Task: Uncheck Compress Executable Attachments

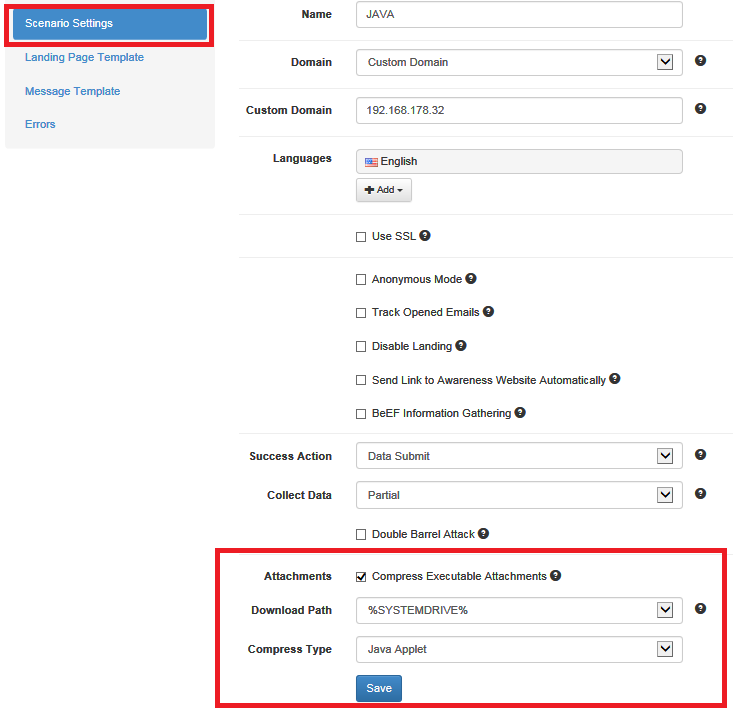Action: [x=361, y=577]
